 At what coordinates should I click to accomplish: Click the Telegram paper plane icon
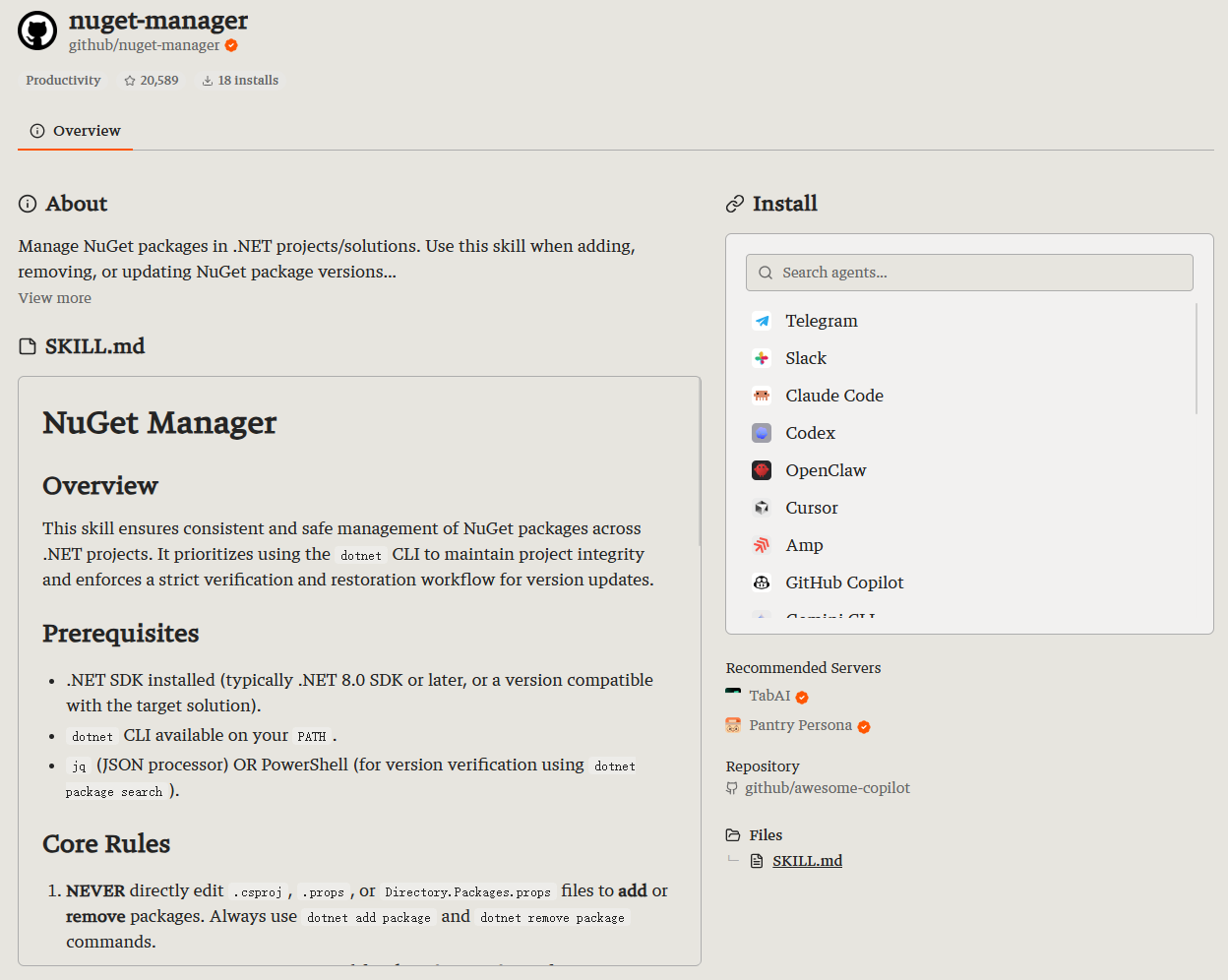762,321
